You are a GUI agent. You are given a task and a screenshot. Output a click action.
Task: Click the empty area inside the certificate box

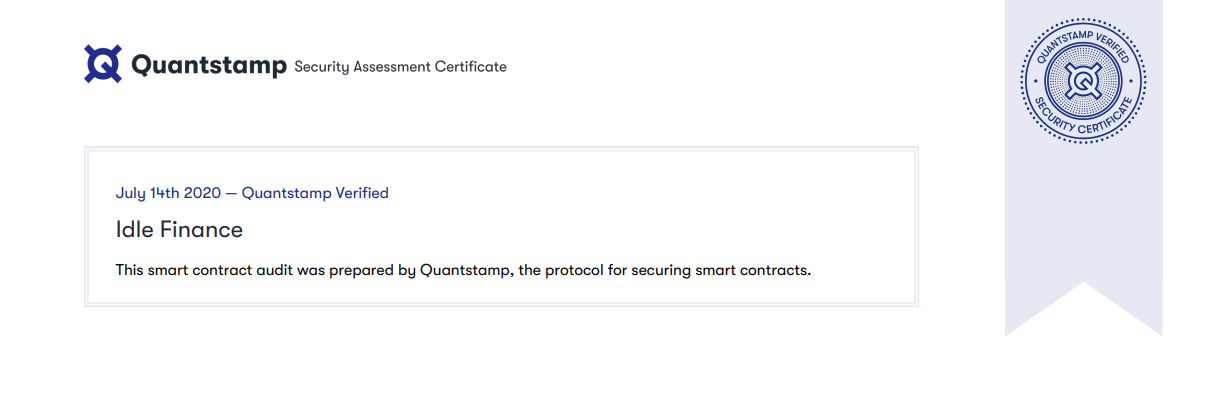pos(650,215)
